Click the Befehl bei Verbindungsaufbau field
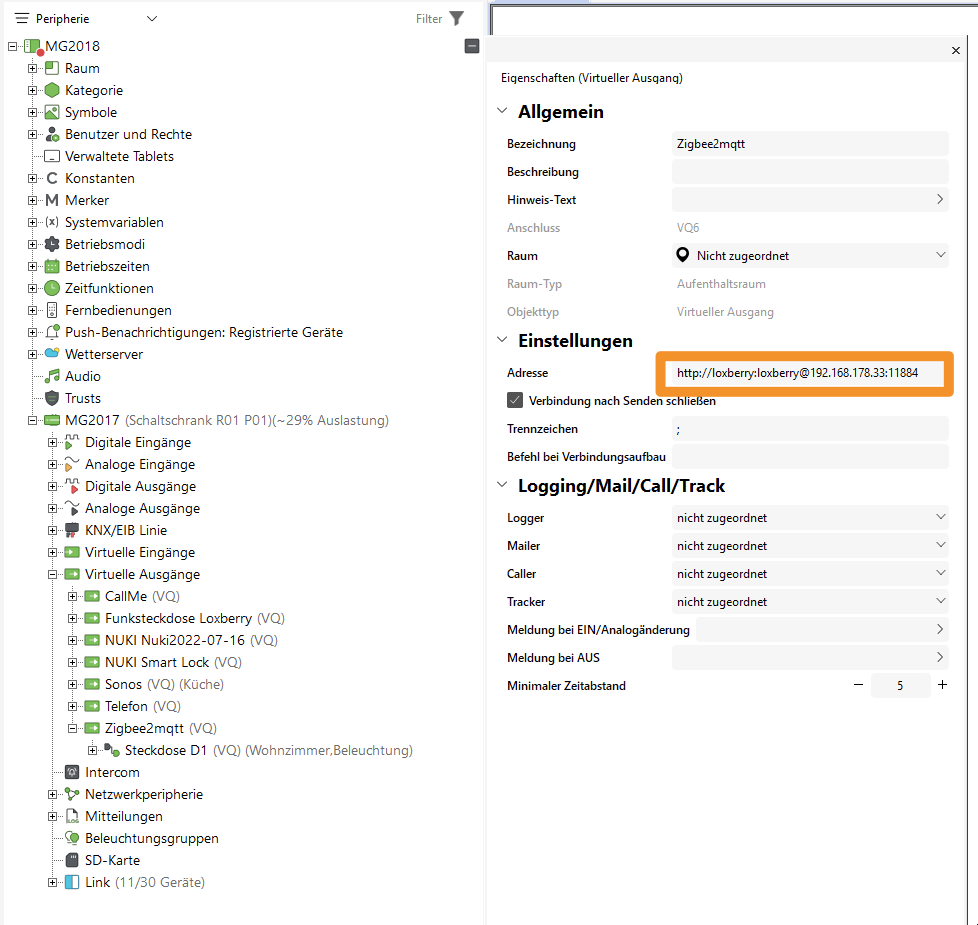 tap(810, 457)
